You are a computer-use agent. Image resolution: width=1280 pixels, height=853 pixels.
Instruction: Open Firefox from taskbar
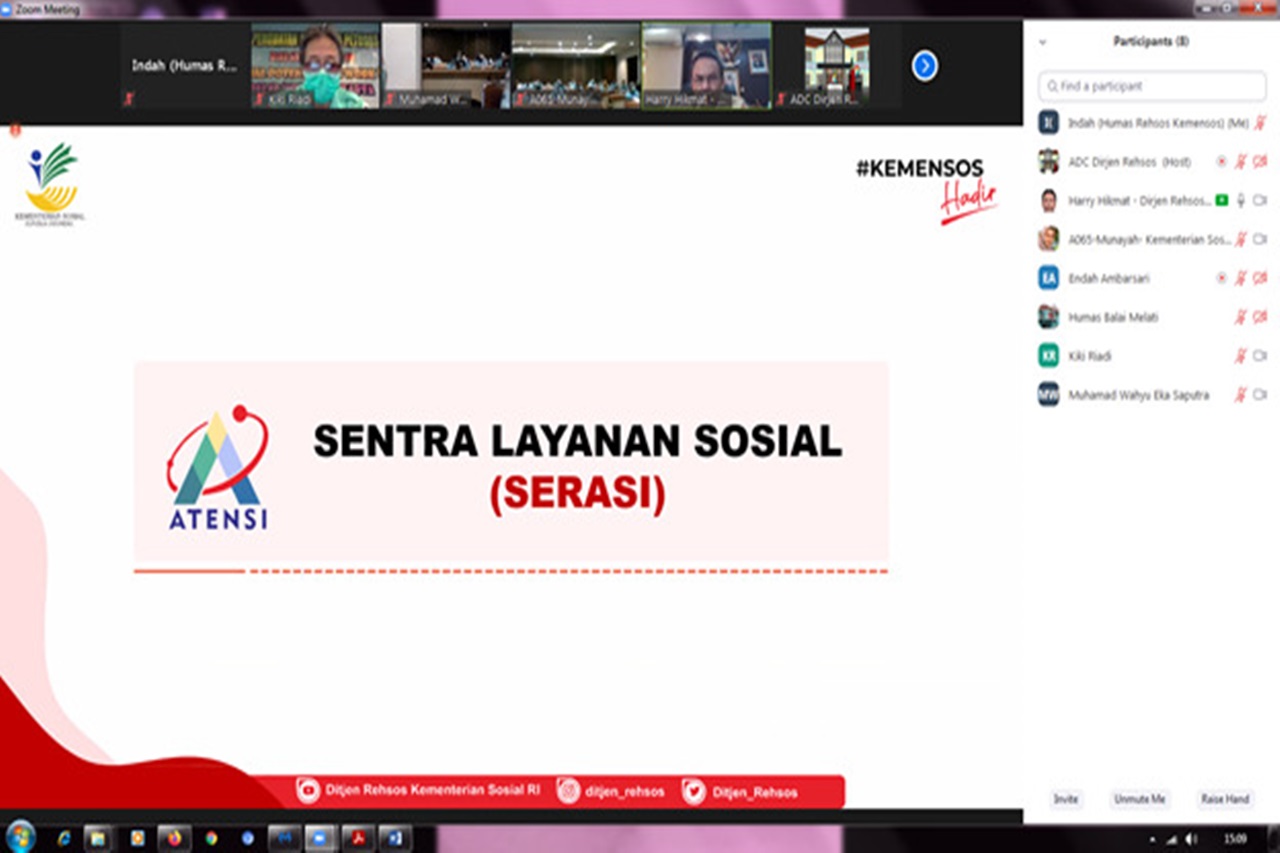click(174, 838)
